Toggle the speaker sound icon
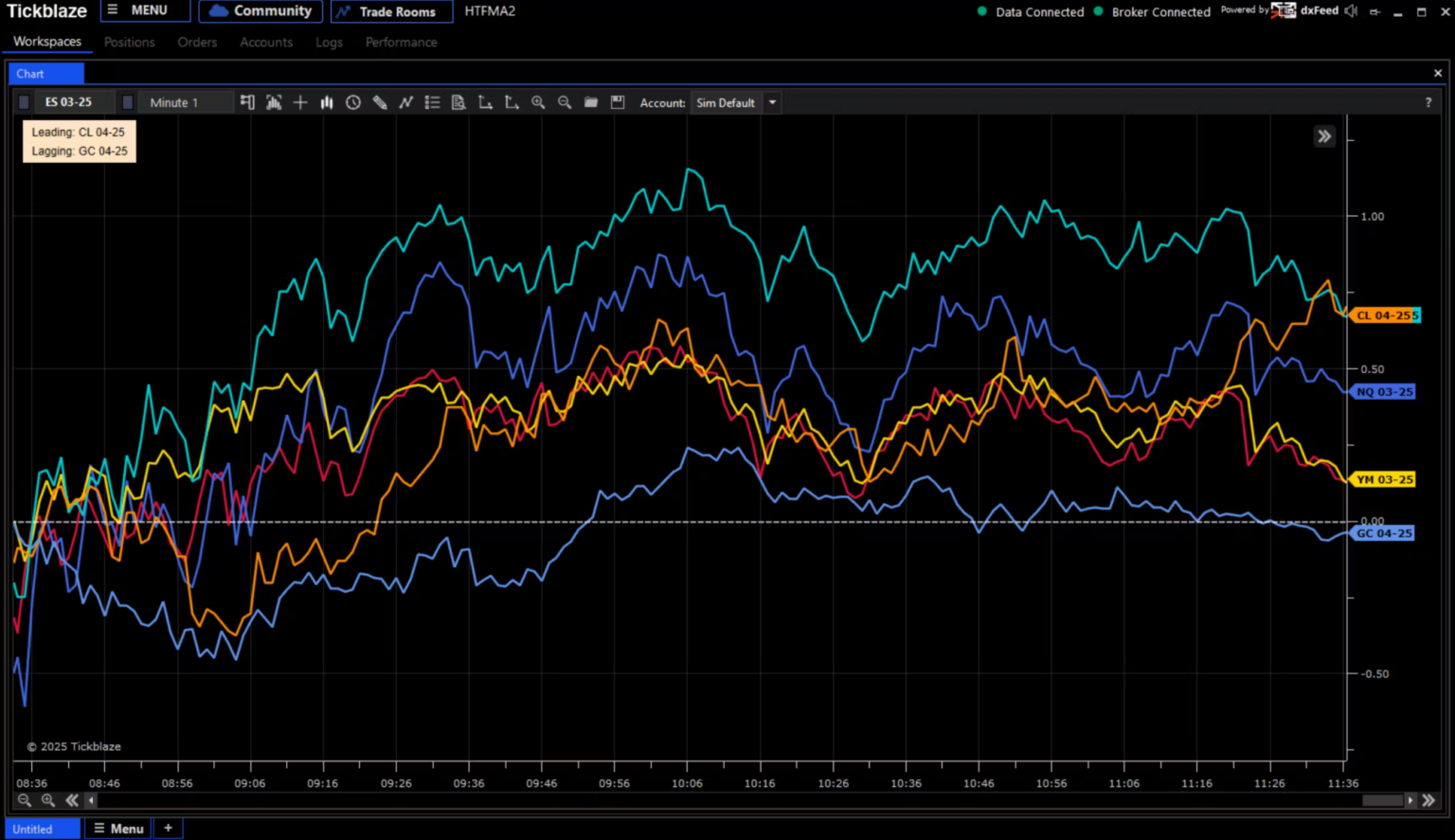The width and height of the screenshot is (1455, 840). (1351, 10)
